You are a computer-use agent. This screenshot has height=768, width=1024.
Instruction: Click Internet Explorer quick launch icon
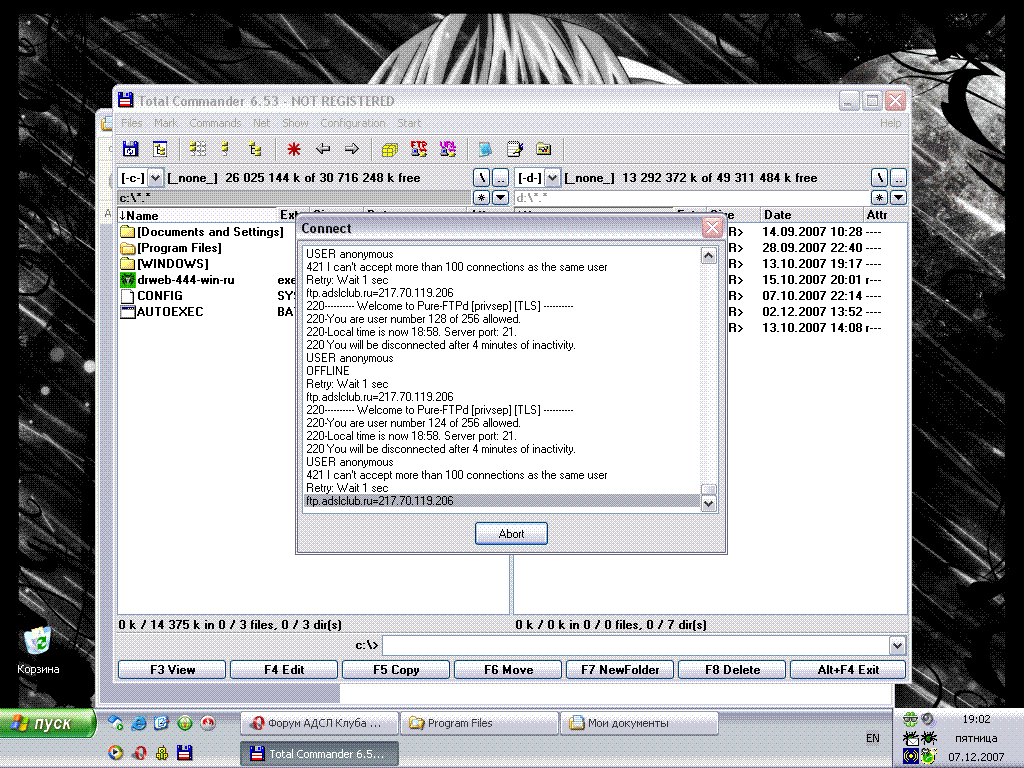(138, 723)
